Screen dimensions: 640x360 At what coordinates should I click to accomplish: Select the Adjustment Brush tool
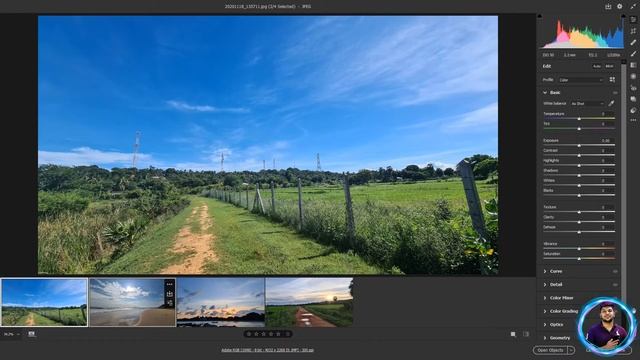tap(633, 54)
